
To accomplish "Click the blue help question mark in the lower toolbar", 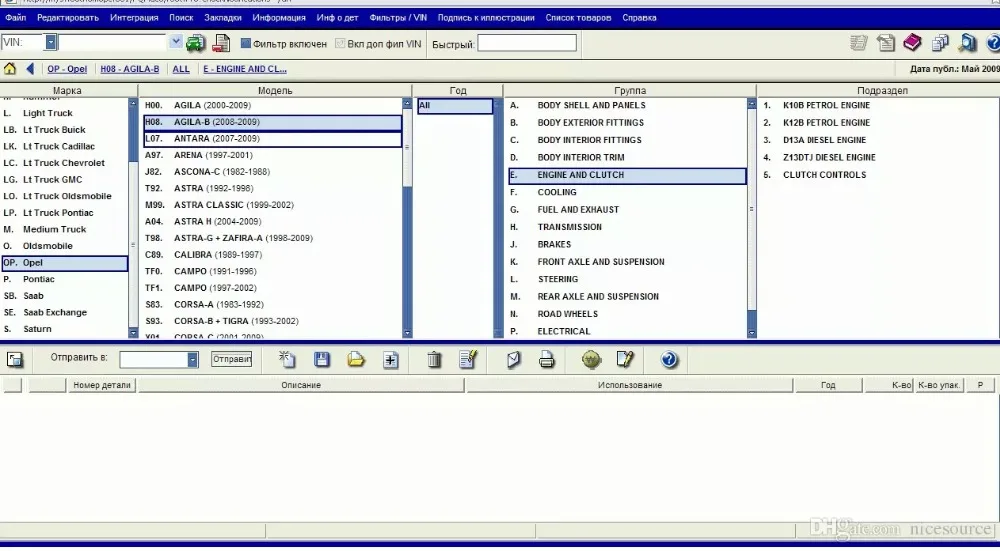I will [669, 360].
